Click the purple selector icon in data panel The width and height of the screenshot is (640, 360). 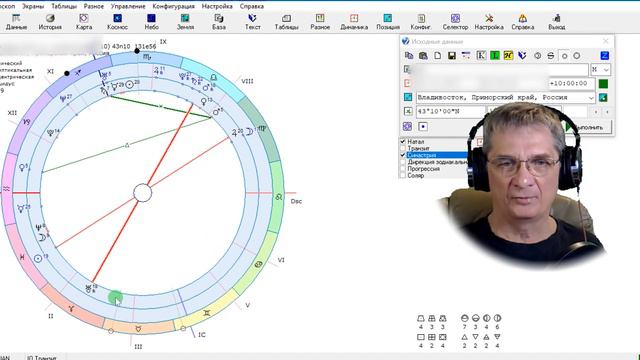pyautogui.click(x=407, y=127)
